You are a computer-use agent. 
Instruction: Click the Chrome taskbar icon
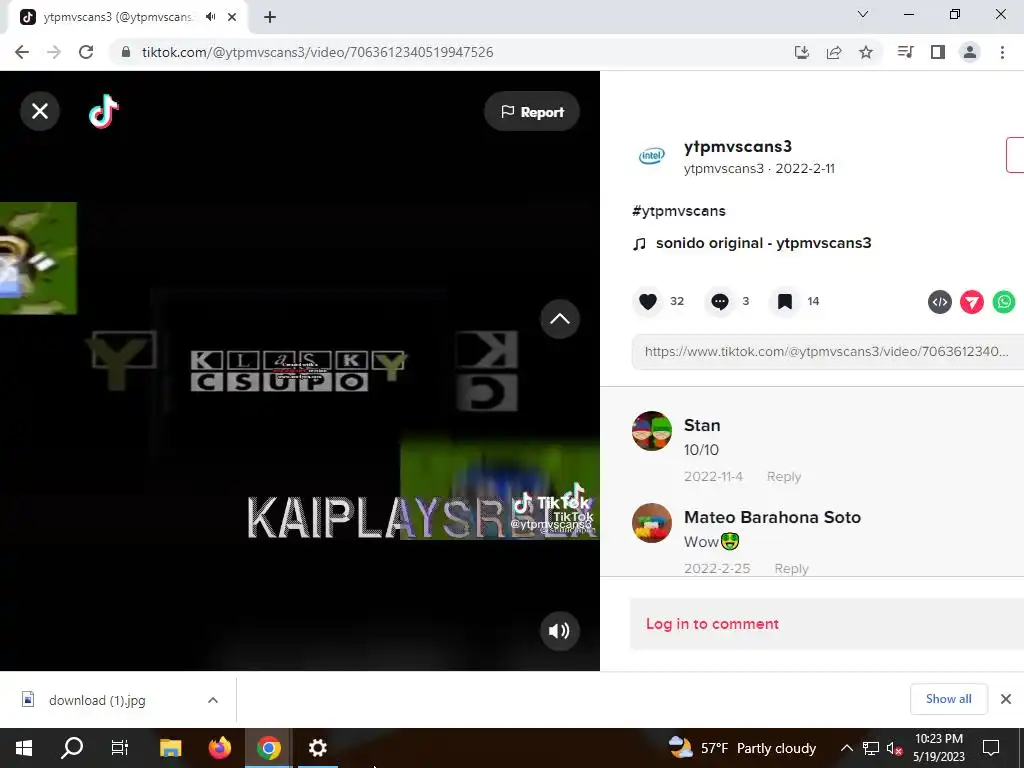click(x=268, y=748)
